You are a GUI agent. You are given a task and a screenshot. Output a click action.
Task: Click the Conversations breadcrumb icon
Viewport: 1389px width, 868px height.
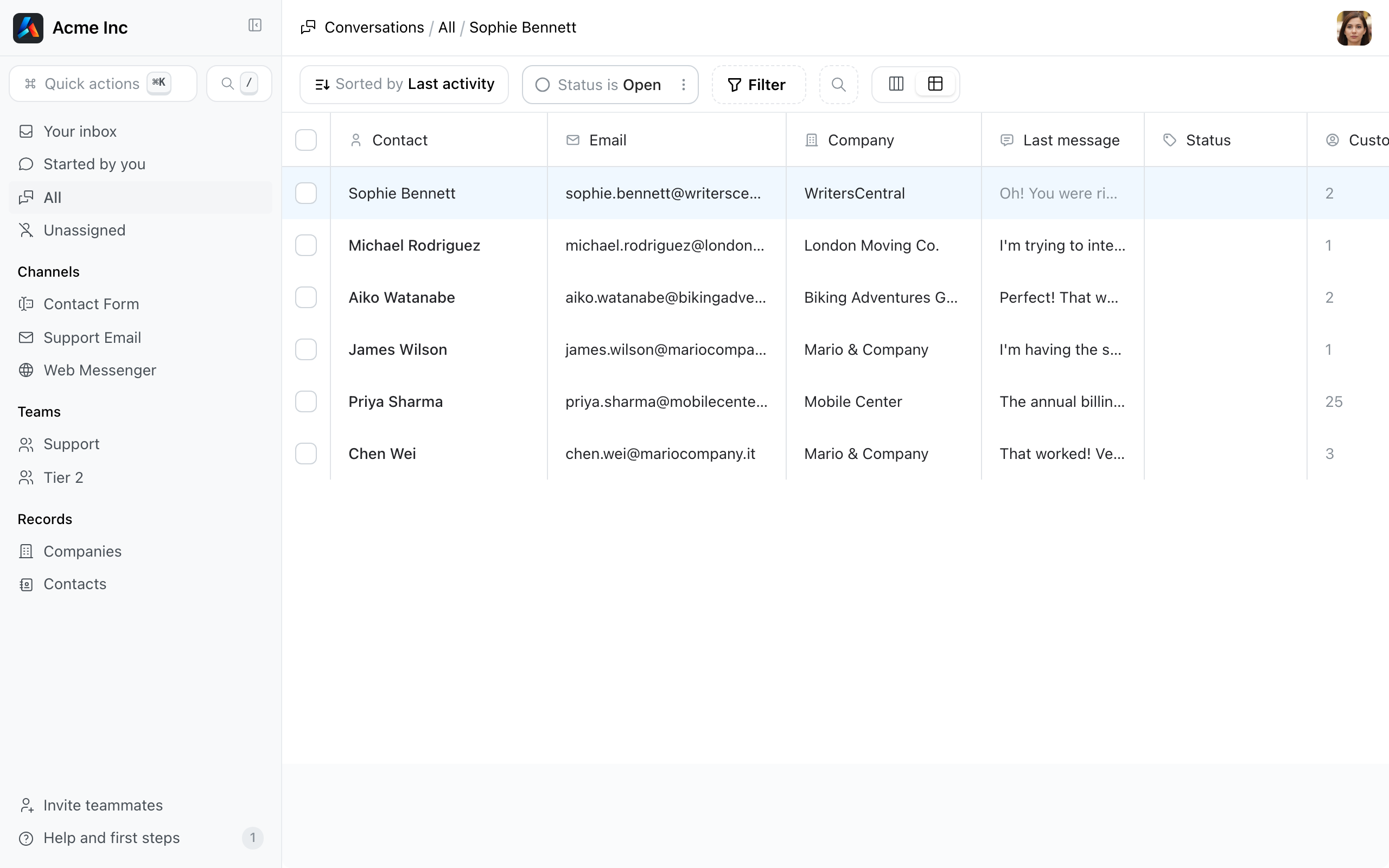(308, 27)
